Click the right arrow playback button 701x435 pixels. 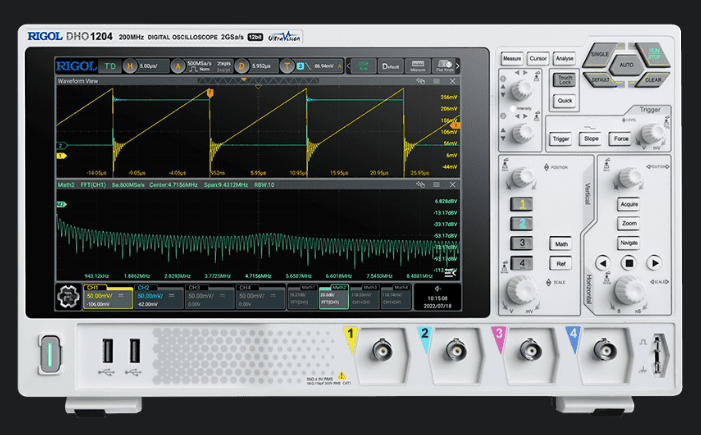655,263
